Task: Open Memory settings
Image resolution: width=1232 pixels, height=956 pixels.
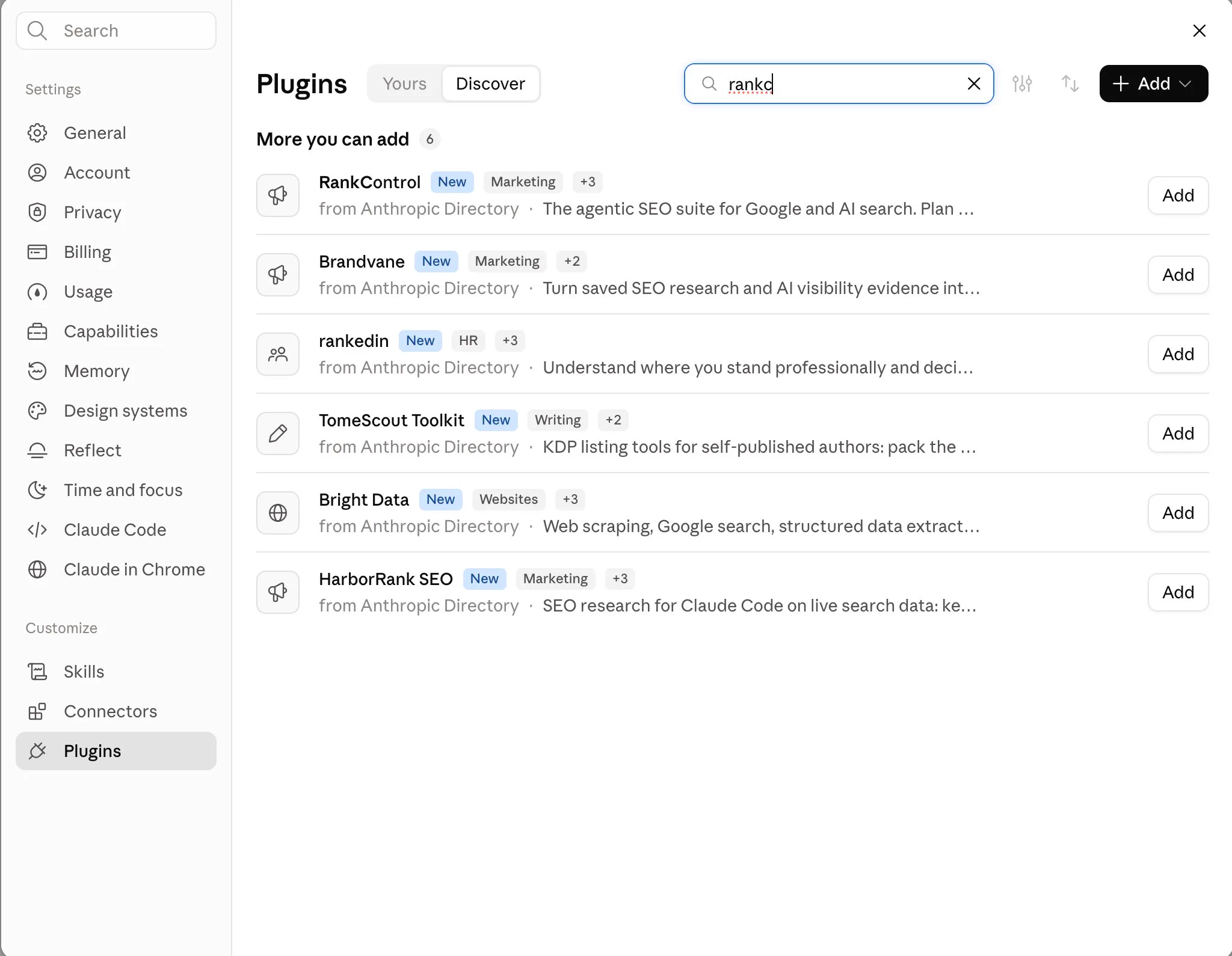Action: [x=116, y=371]
